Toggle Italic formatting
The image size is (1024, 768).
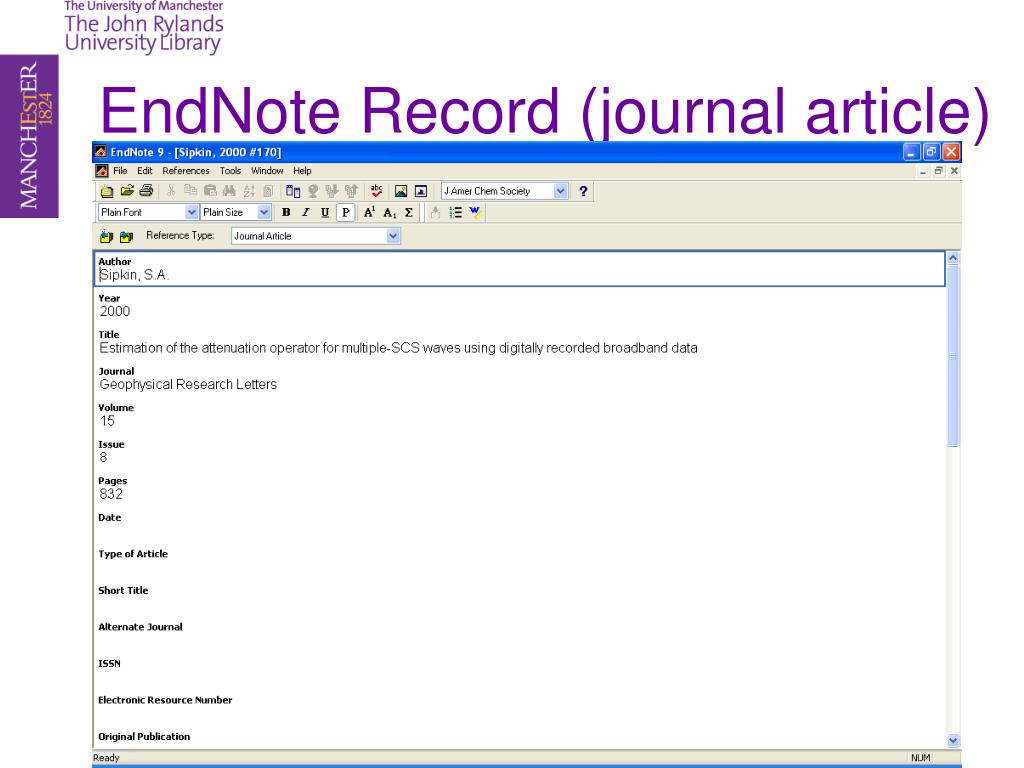[306, 212]
